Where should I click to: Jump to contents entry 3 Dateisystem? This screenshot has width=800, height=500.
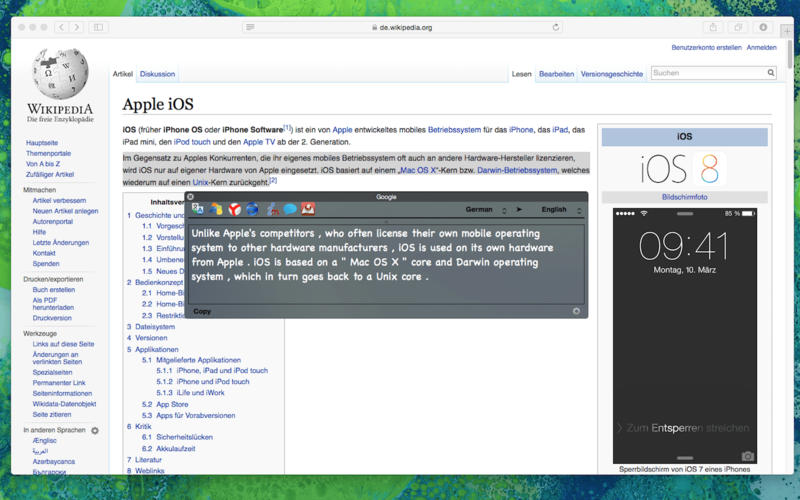pyautogui.click(x=151, y=327)
